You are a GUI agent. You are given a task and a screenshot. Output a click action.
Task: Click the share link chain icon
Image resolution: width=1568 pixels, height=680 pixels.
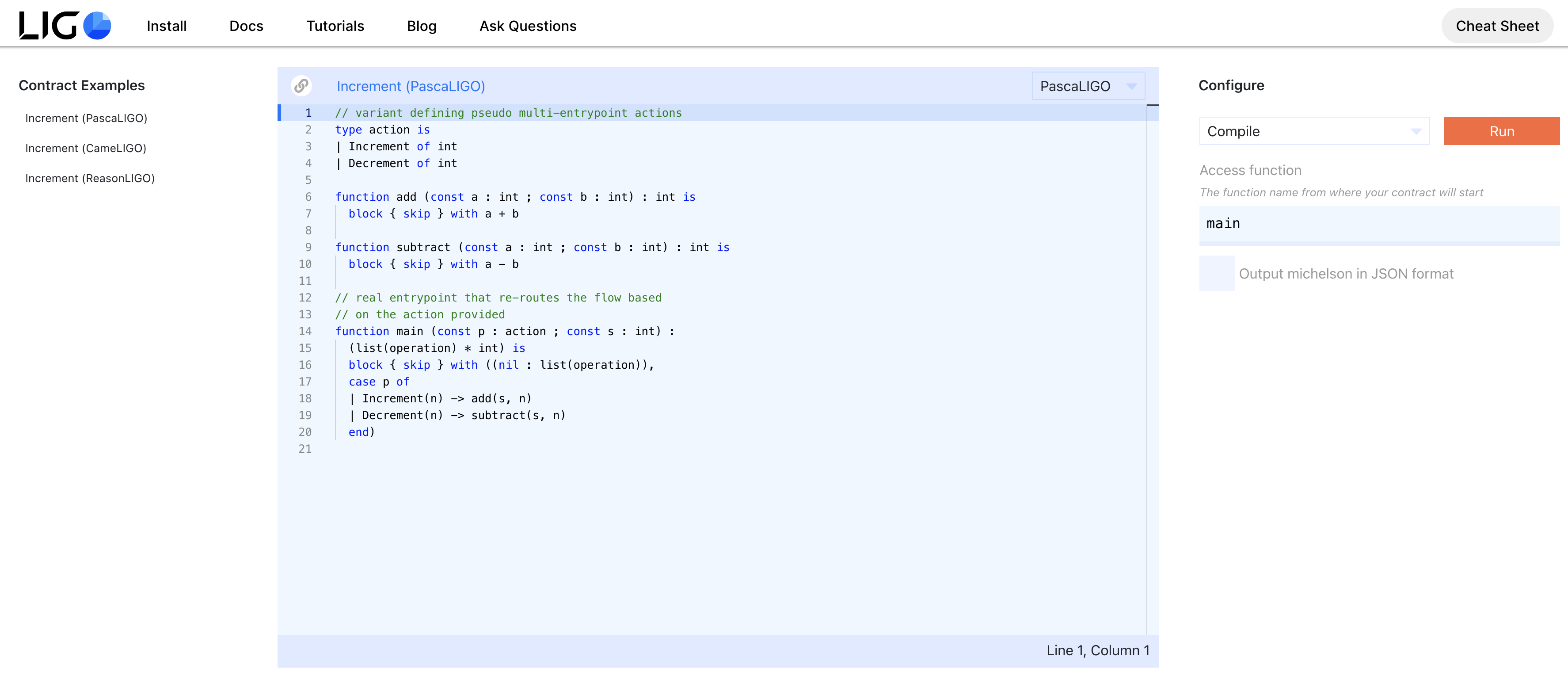pos(301,86)
